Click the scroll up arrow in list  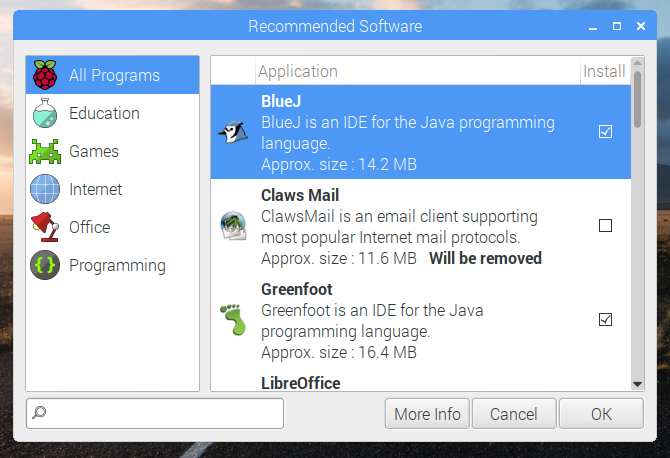[638, 64]
